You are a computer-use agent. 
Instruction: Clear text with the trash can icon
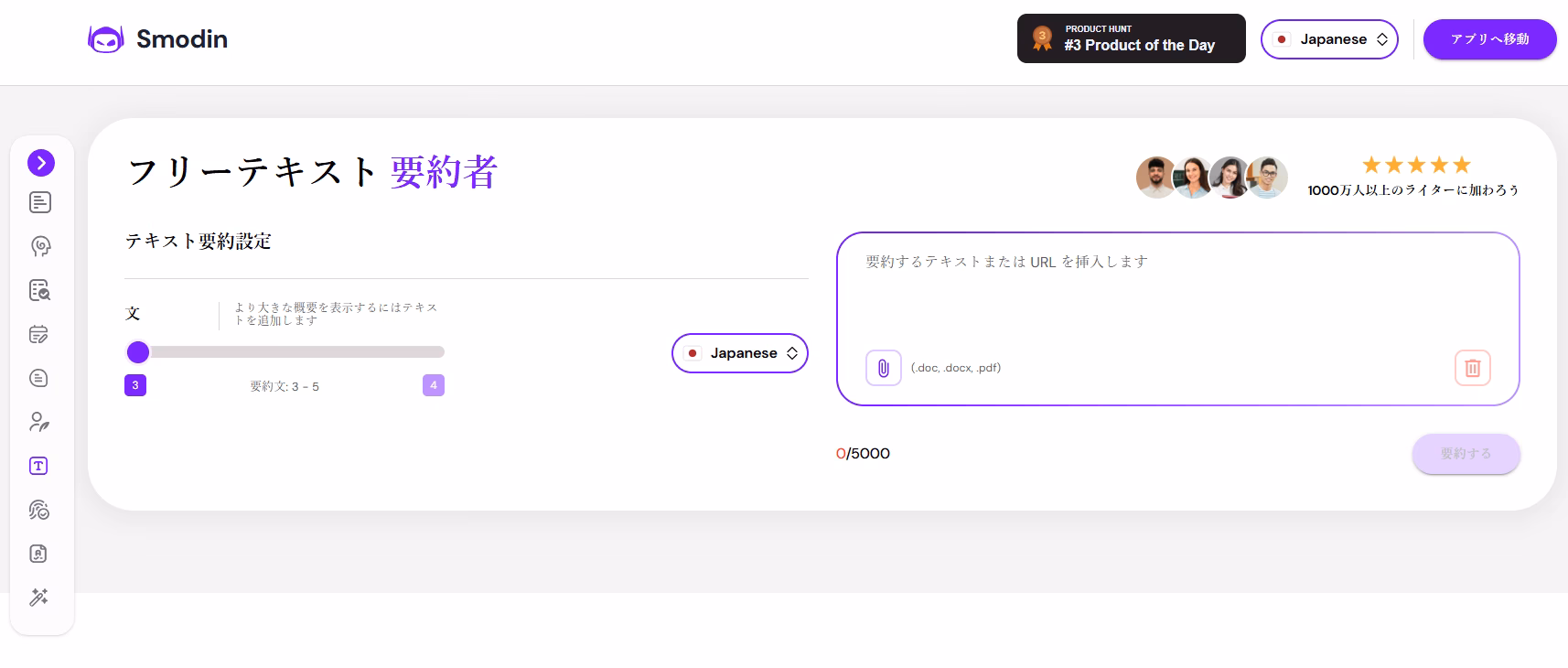click(x=1472, y=368)
